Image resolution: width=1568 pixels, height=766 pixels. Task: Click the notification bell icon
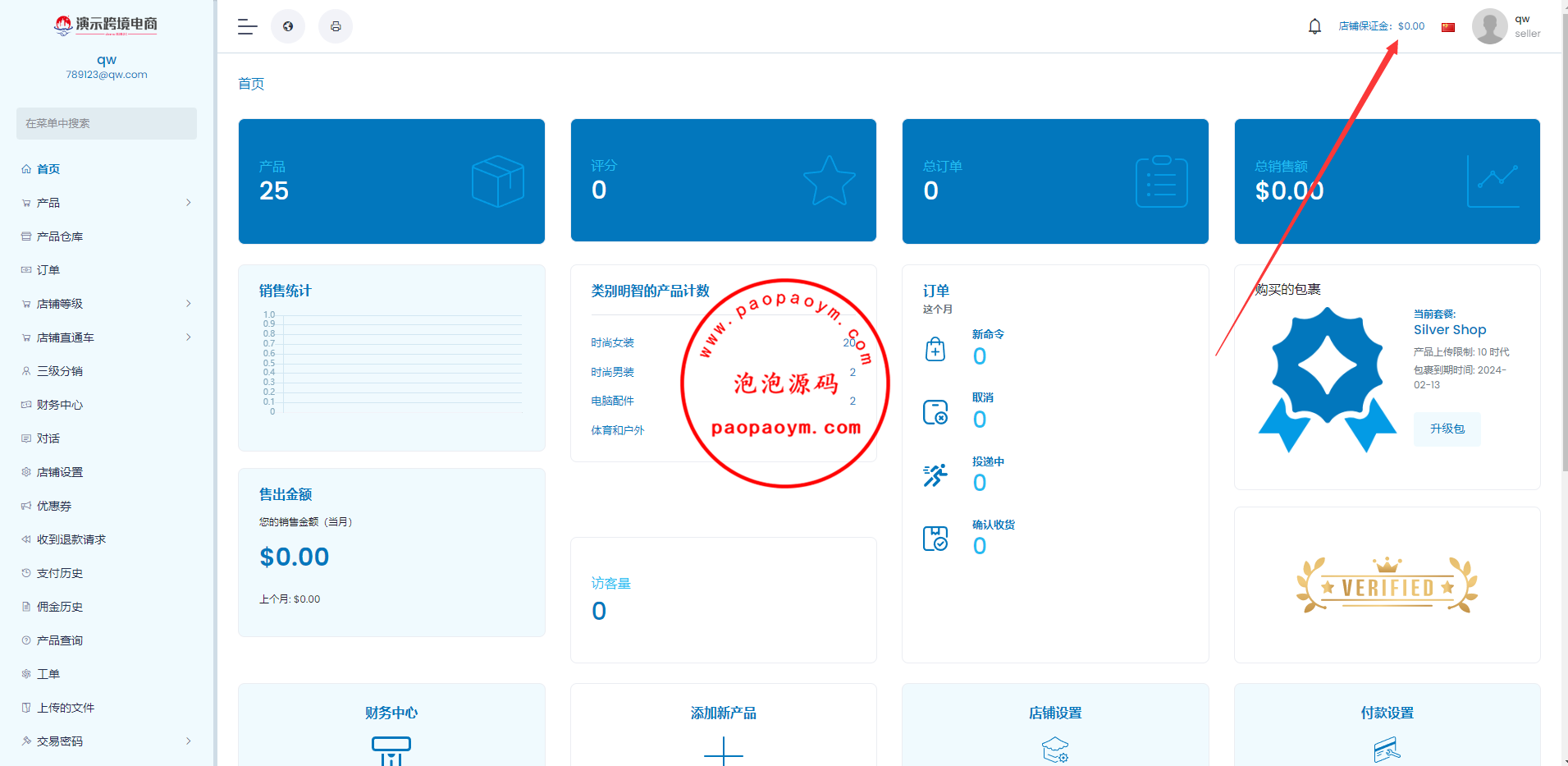[1314, 26]
